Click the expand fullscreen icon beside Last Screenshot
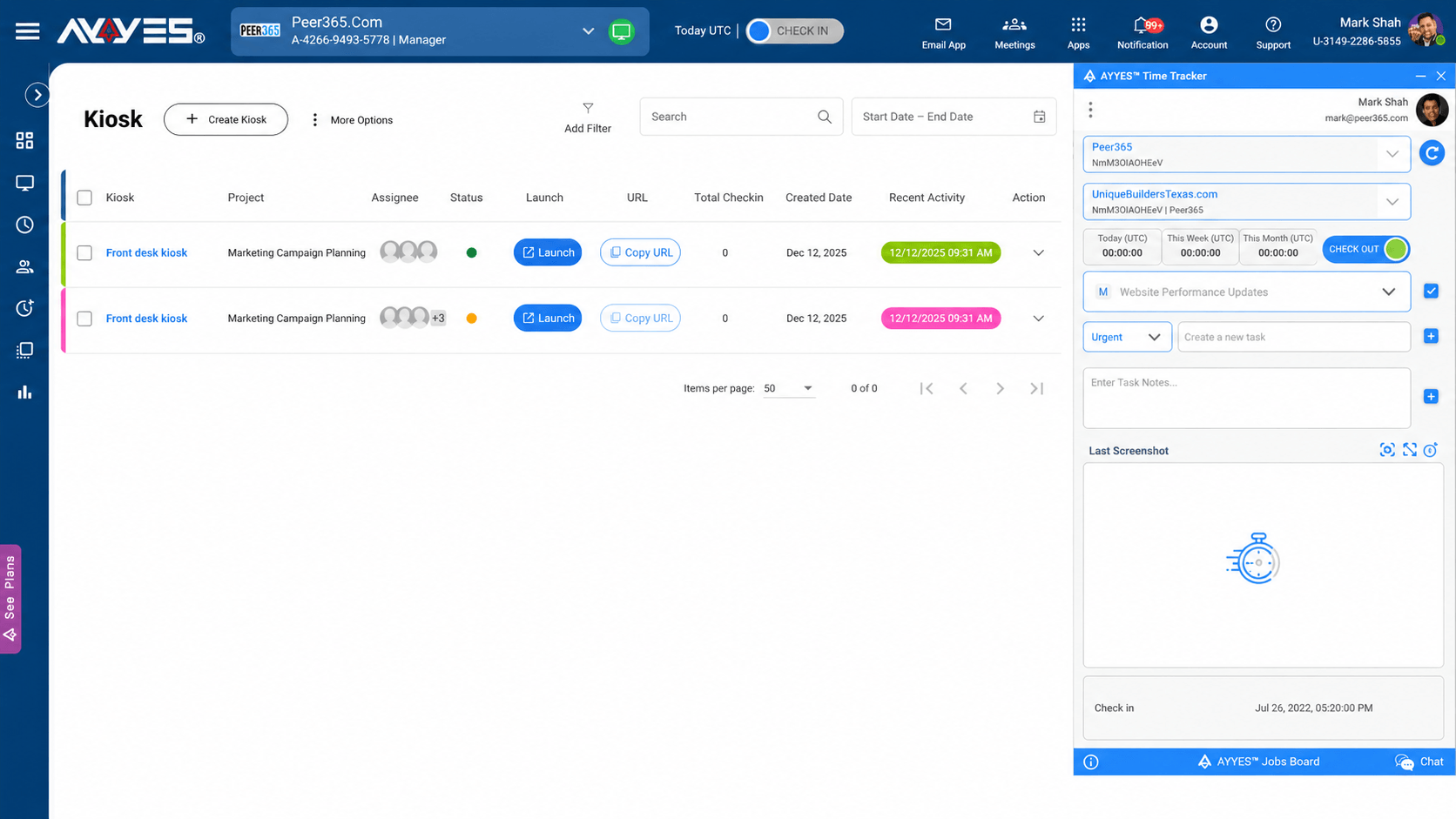 tap(1409, 450)
